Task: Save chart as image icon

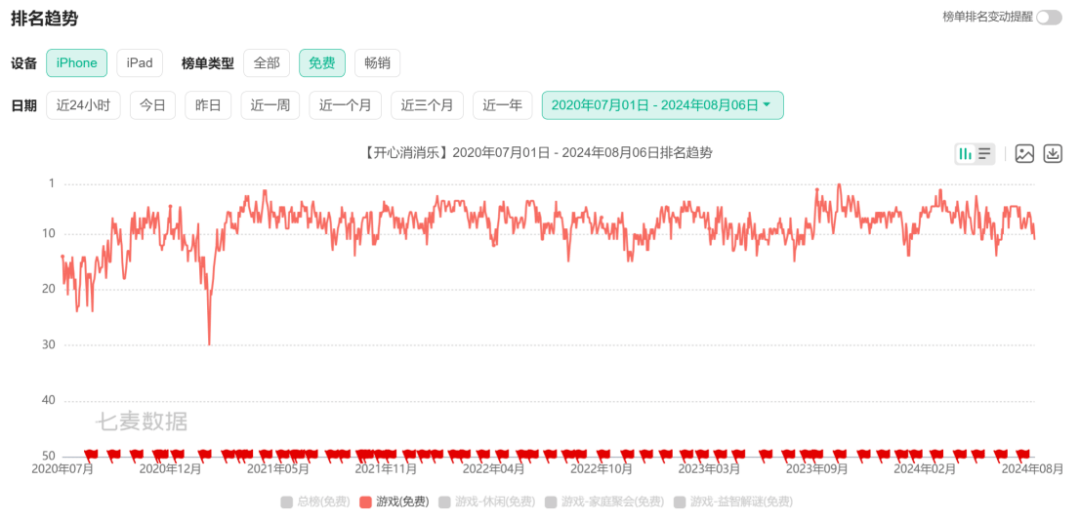Action: click(x=1024, y=154)
